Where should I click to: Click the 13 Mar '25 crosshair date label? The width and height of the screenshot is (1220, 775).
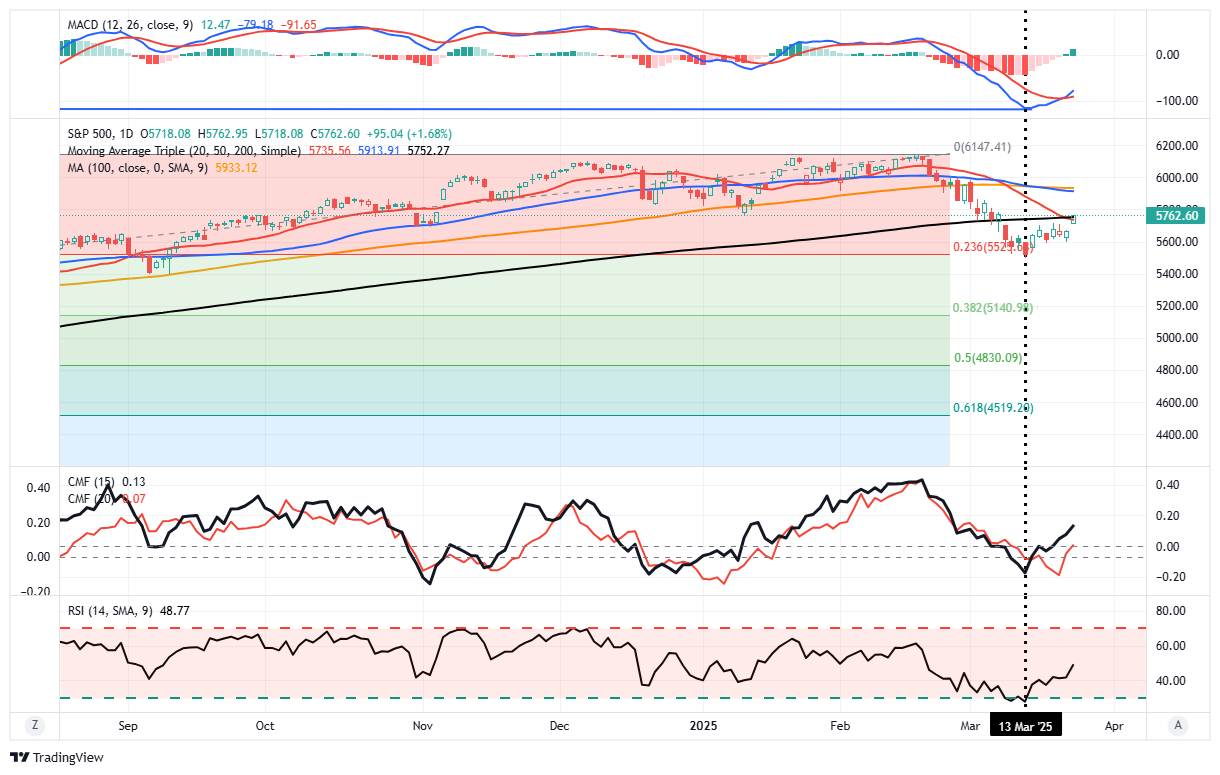[x=1025, y=725]
